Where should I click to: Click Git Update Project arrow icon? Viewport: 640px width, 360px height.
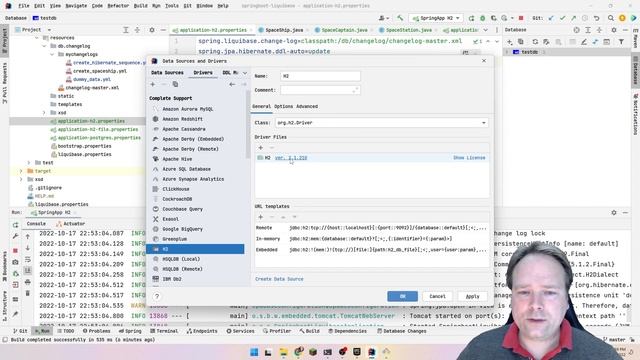click(x=551, y=18)
